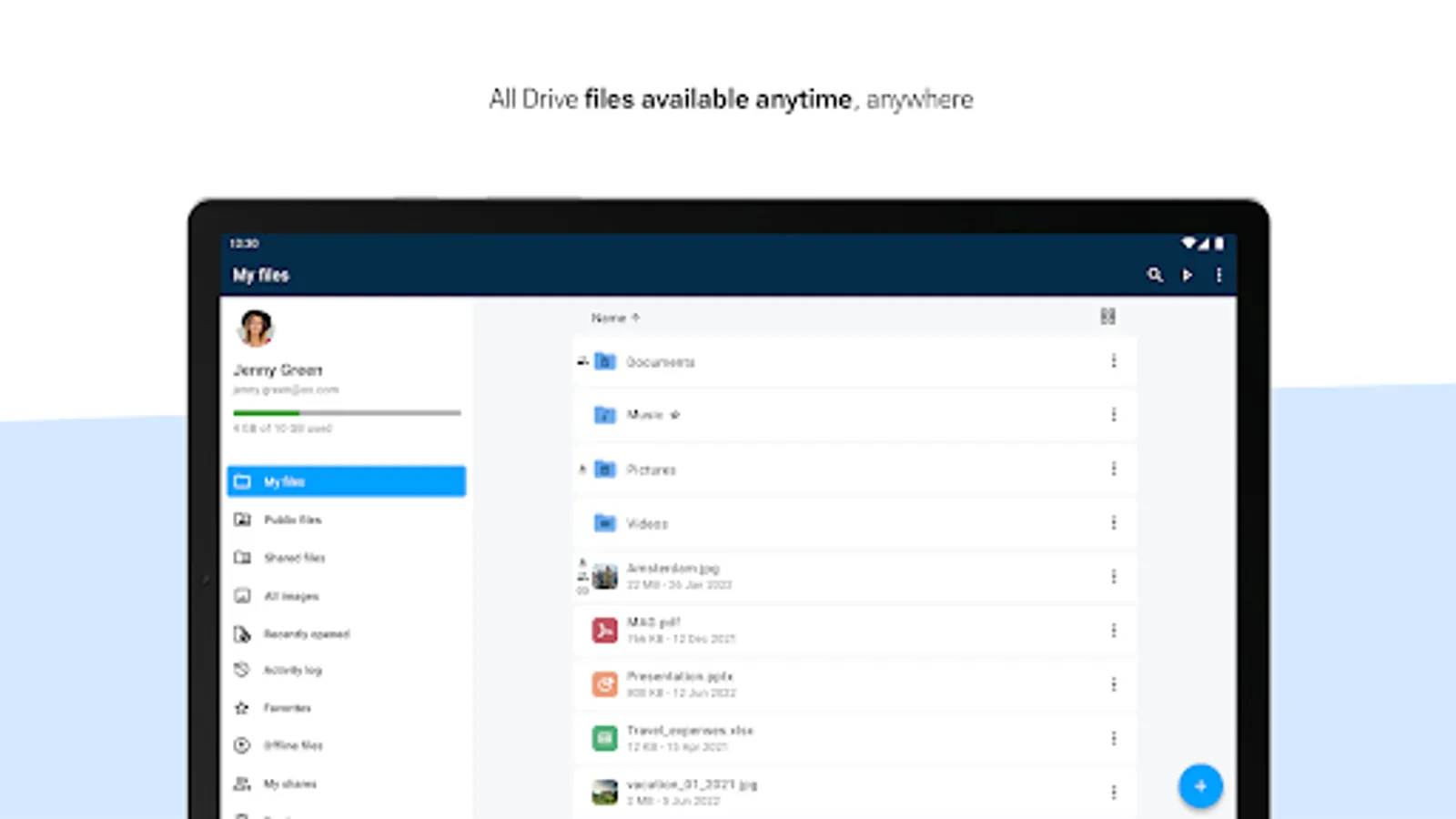The height and width of the screenshot is (819, 1456).
Task: Click the Shared files sidebar icon
Action: [x=242, y=558]
